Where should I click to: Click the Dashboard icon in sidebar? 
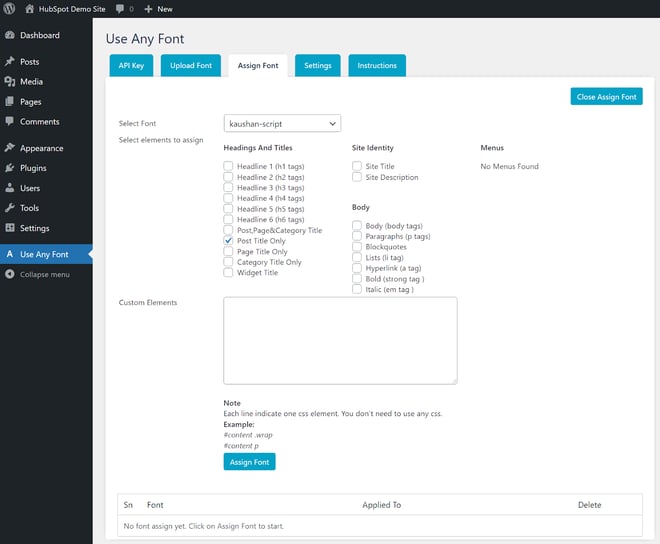pos(9,35)
